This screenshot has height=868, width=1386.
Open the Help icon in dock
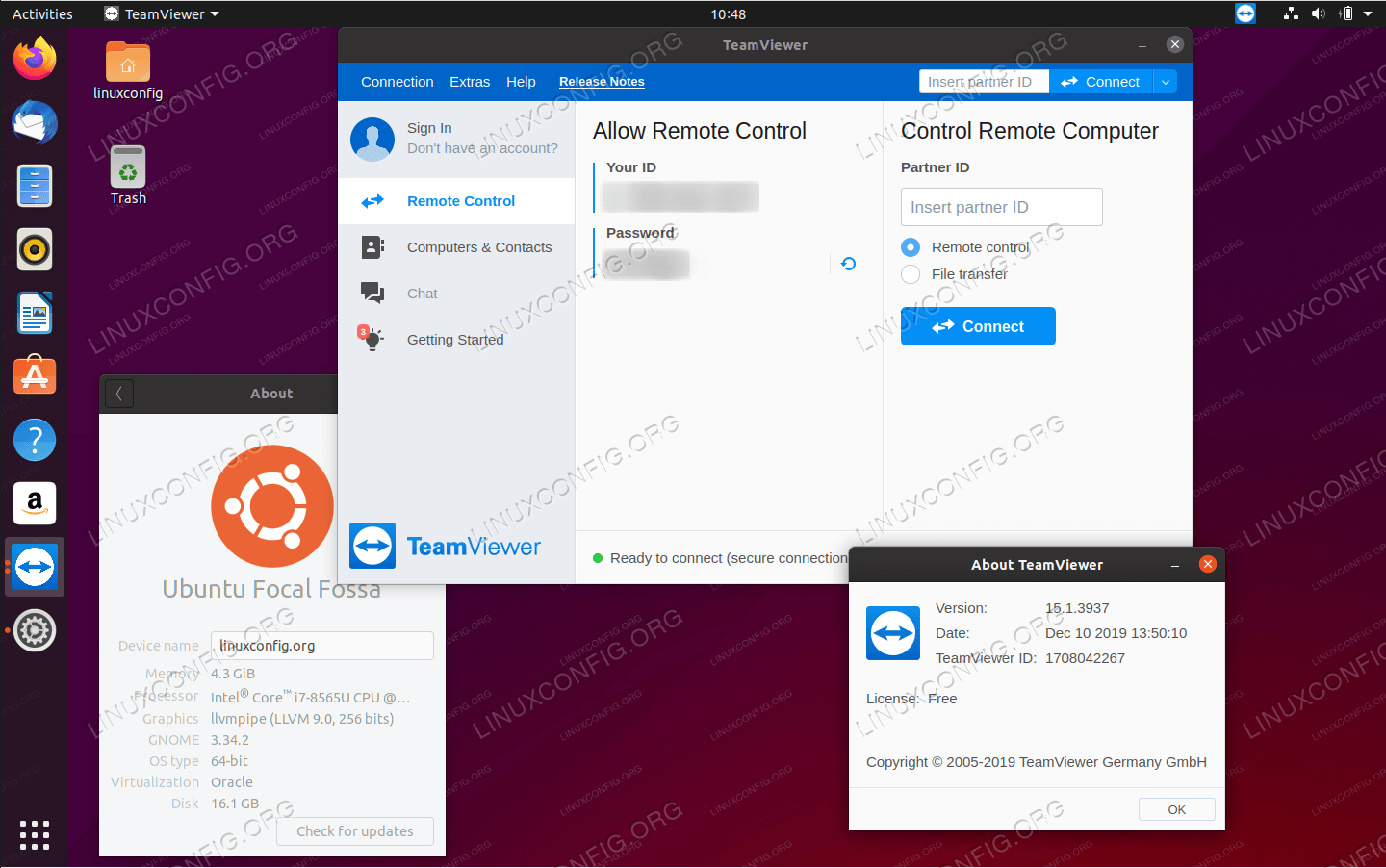point(35,440)
